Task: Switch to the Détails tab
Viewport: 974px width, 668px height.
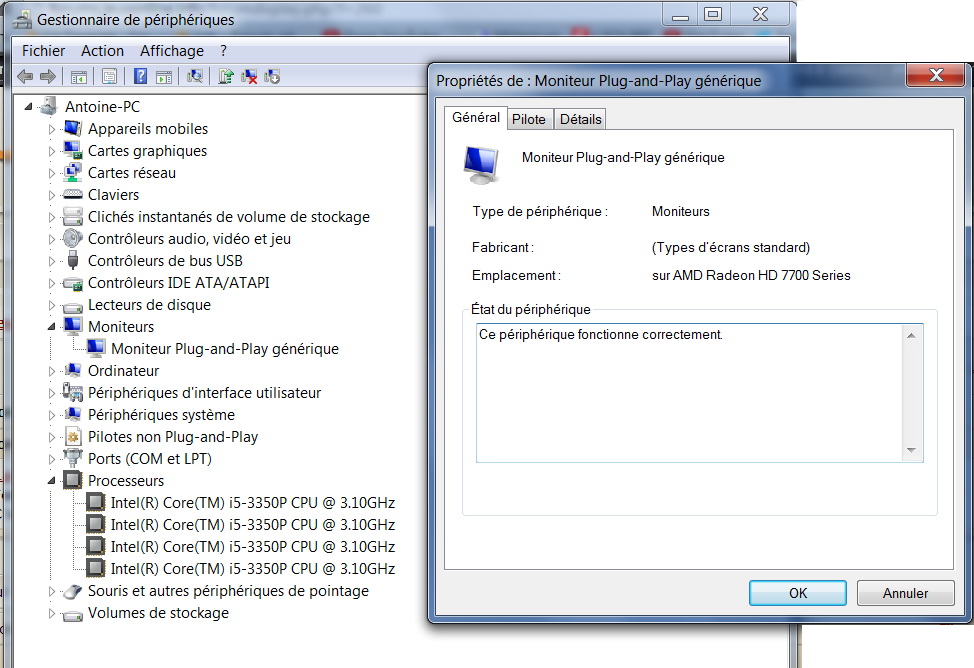Action: click(580, 119)
